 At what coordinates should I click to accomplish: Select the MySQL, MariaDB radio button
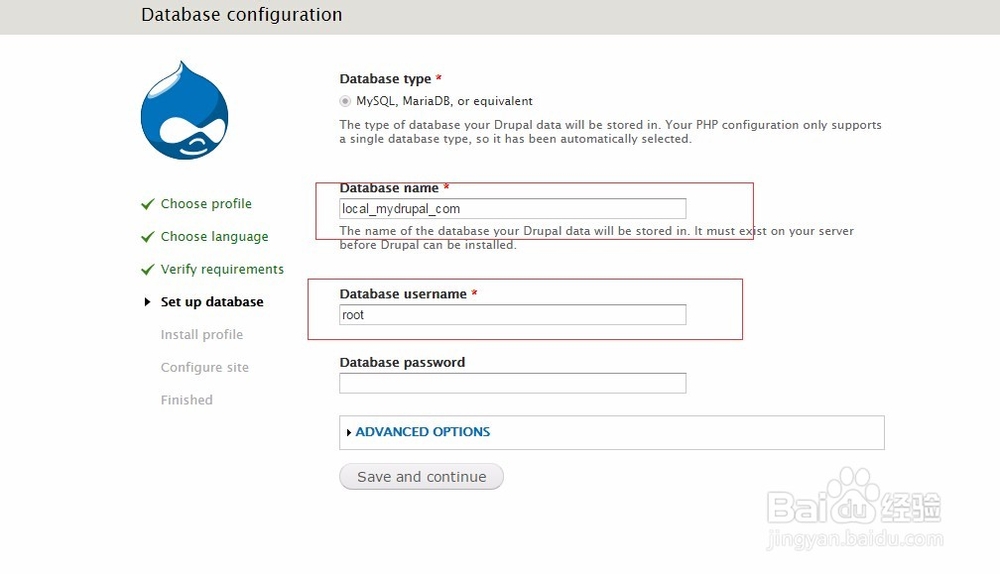pos(345,101)
